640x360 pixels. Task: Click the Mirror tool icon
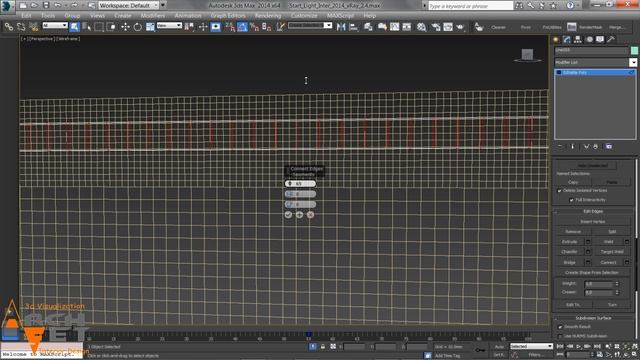[341, 27]
